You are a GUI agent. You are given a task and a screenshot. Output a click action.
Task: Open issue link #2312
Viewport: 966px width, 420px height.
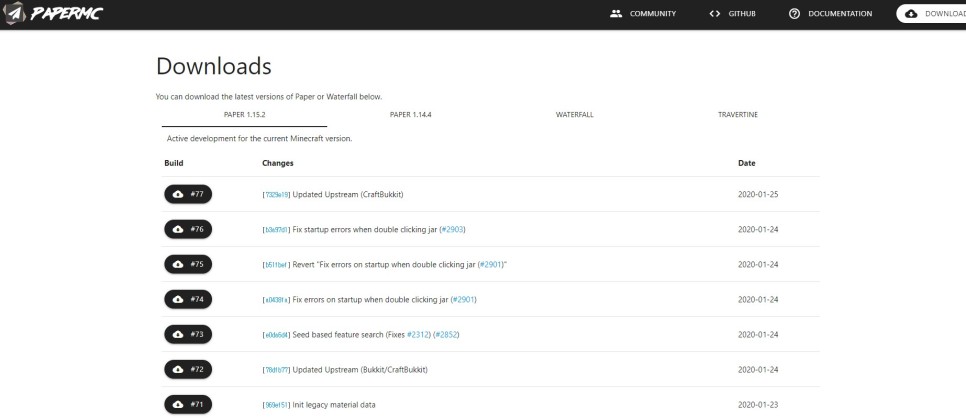pos(417,334)
